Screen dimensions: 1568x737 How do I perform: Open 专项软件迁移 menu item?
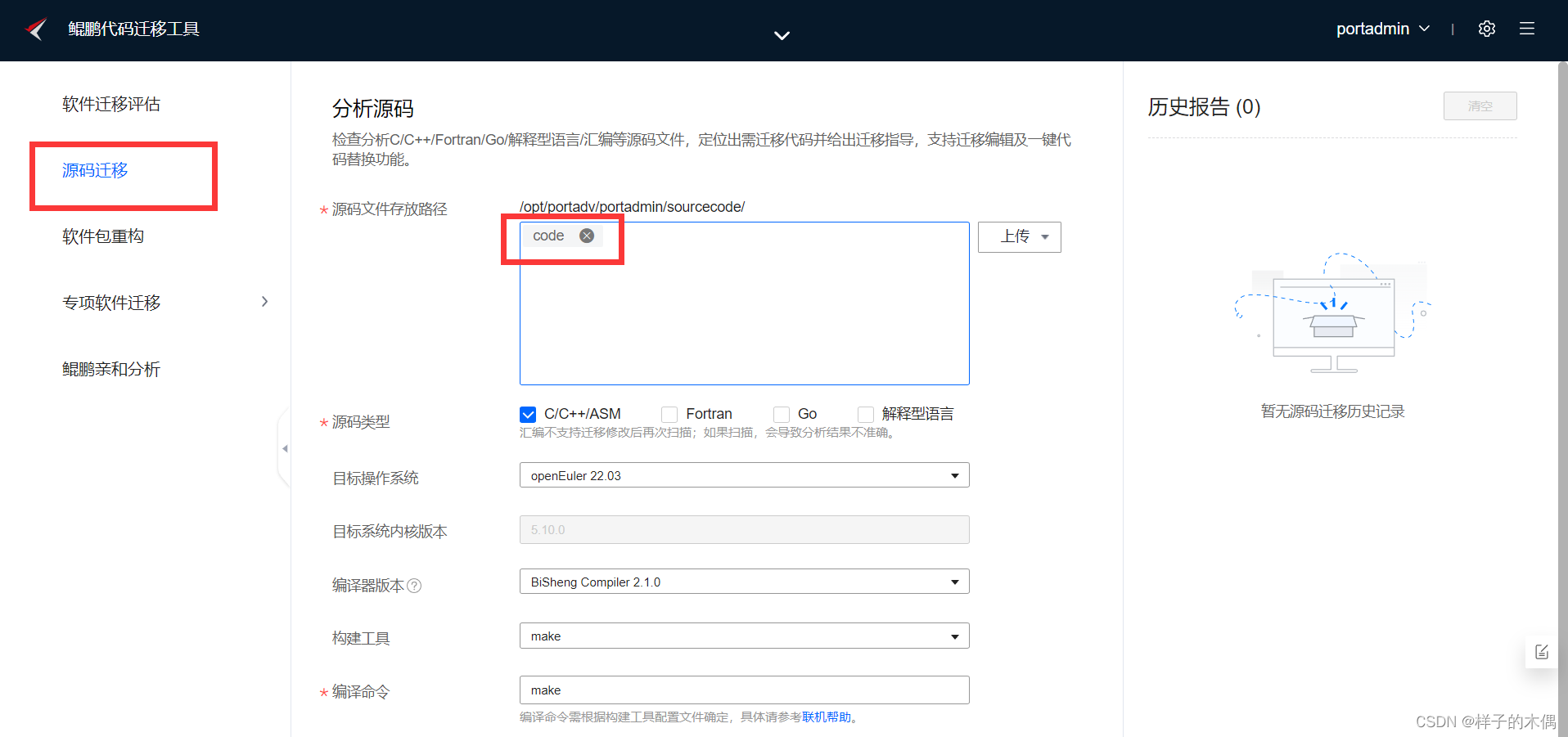click(111, 303)
